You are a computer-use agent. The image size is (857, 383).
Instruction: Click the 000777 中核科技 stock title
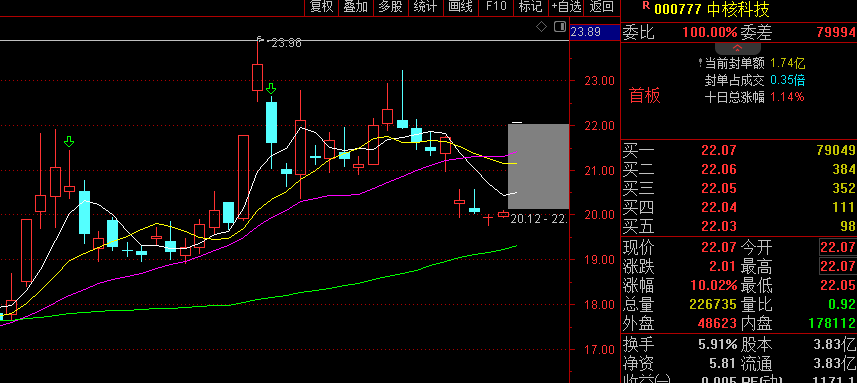point(712,9)
